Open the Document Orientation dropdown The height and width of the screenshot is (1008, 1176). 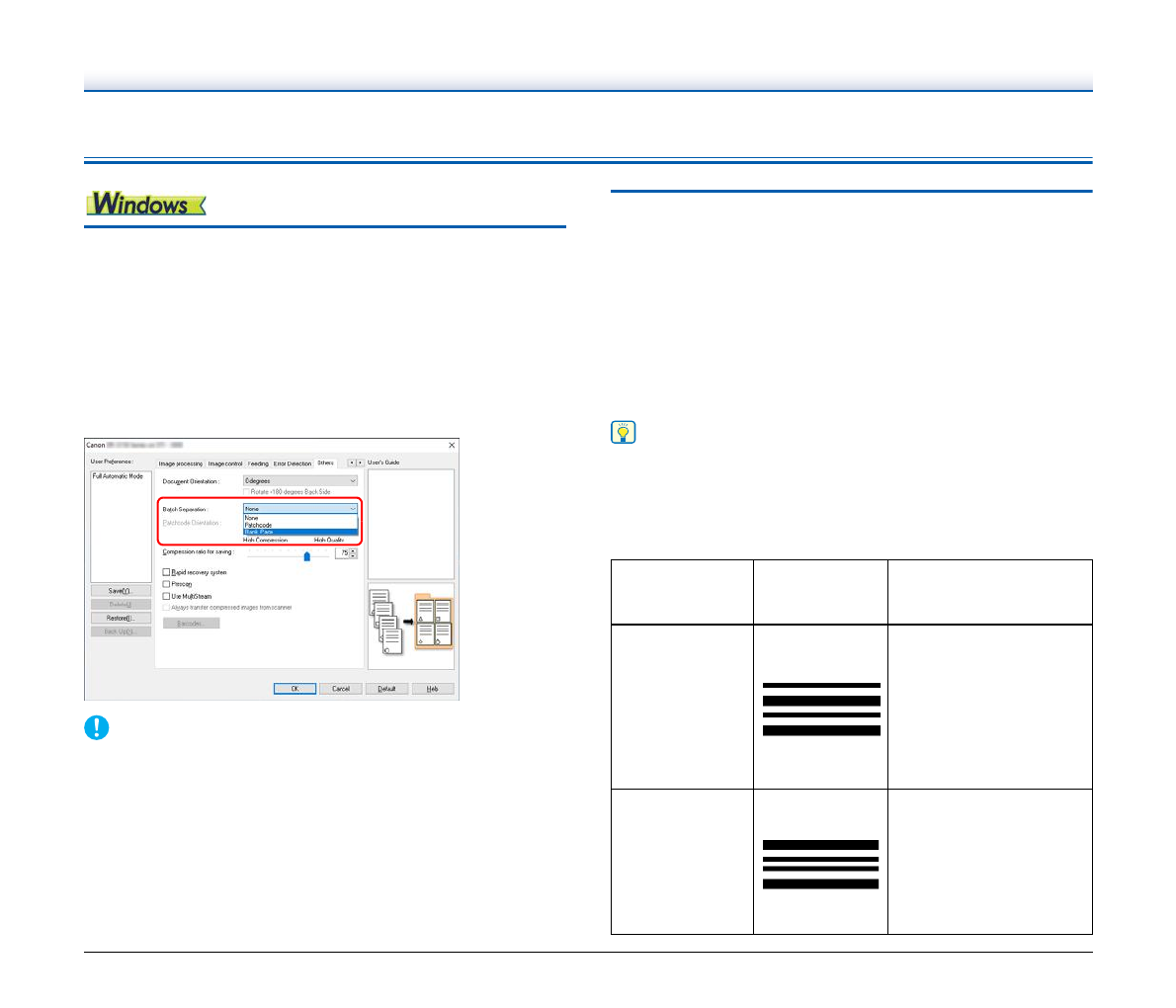(x=300, y=481)
